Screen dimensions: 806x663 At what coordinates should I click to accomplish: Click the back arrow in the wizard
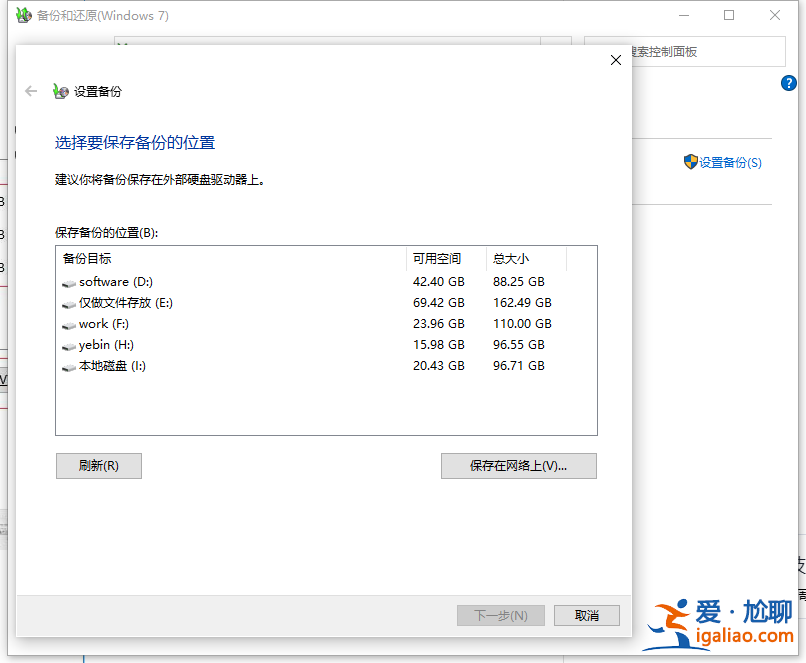(31, 91)
